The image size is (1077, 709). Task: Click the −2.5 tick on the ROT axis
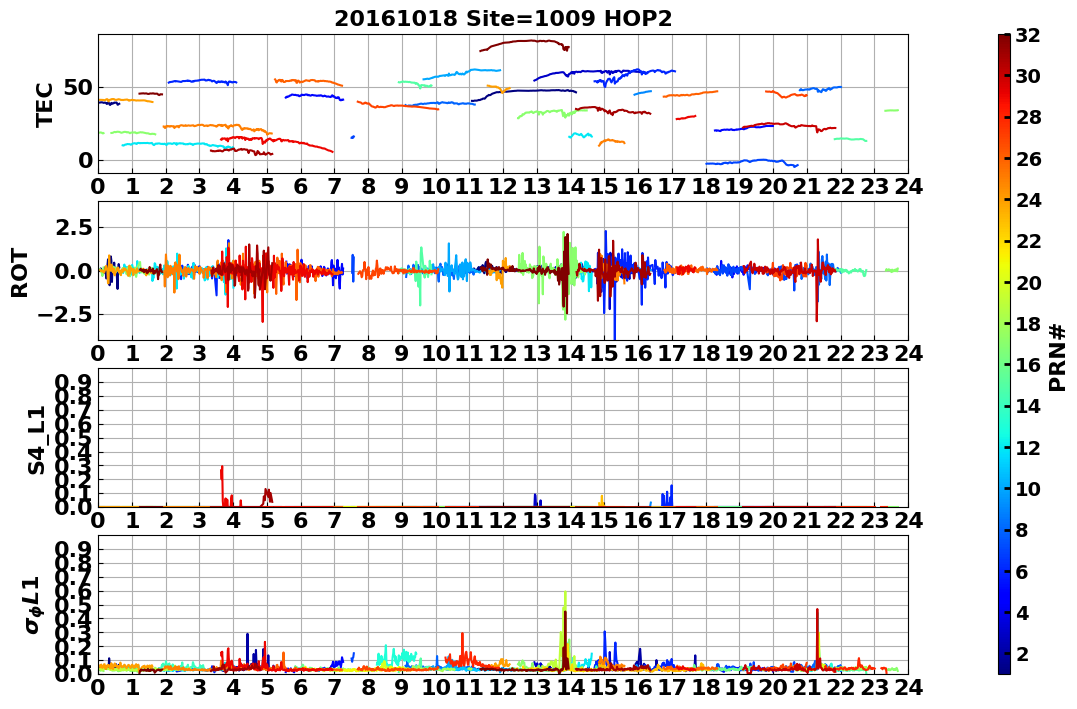click(x=67, y=315)
